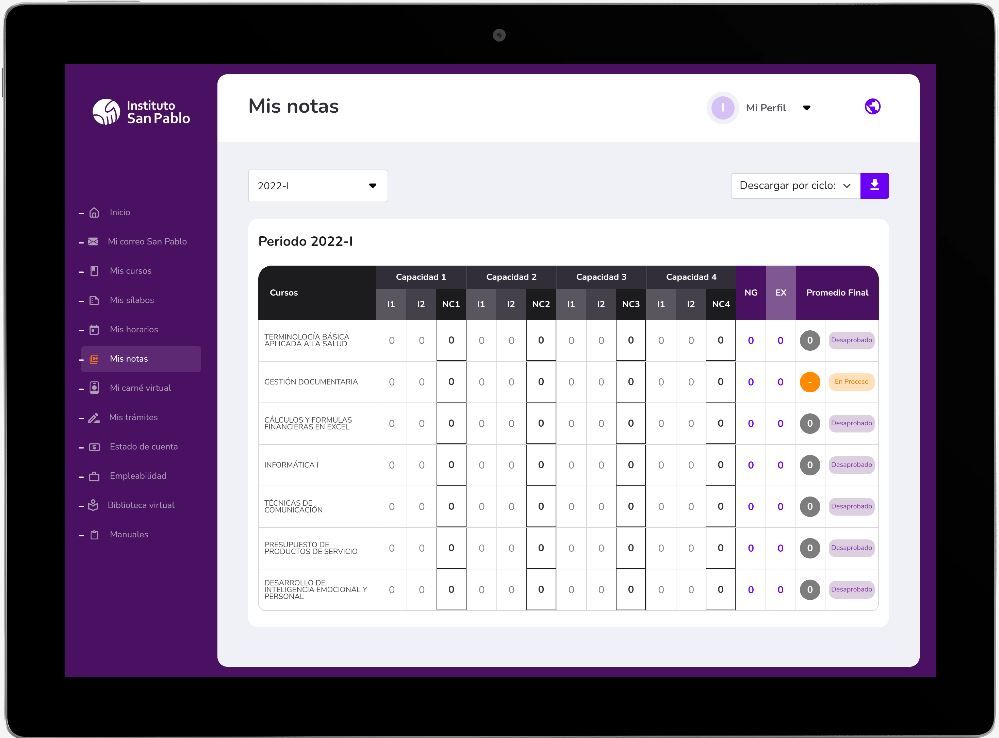Click the Cursos column header
Viewport: 999px width, 738px height.
click(317, 293)
